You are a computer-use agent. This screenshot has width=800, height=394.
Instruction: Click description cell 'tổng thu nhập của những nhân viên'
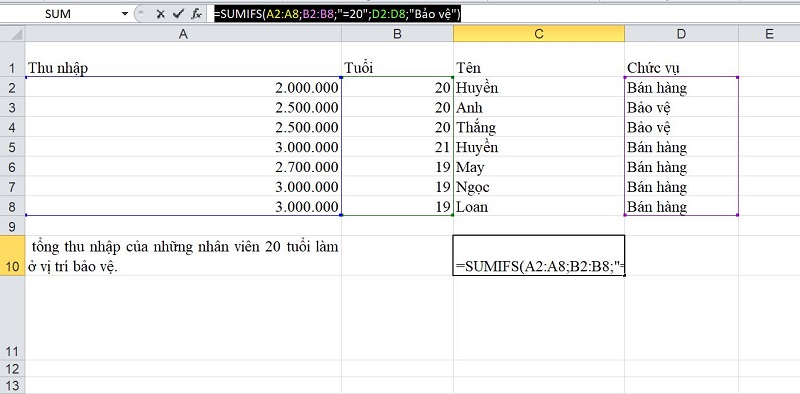click(183, 256)
